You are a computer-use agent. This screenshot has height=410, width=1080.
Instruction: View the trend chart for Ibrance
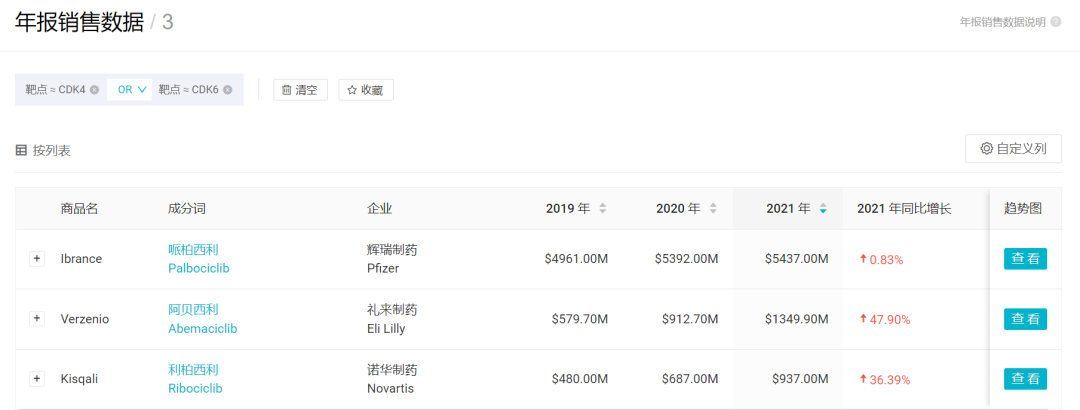[x=1025, y=259]
